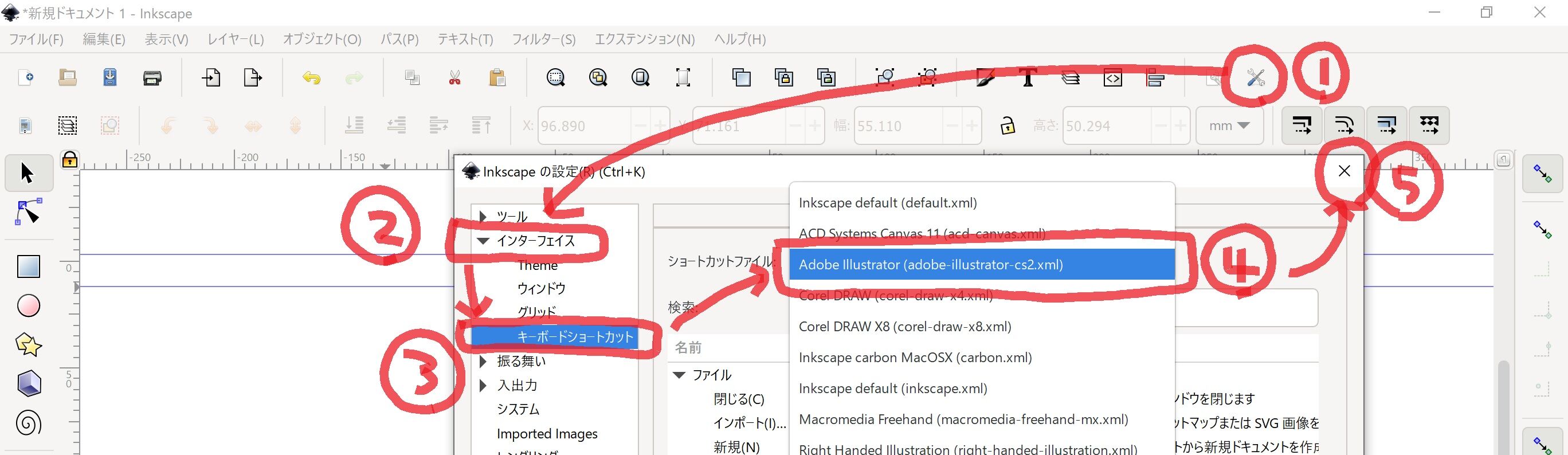This screenshot has width=1568, height=455.
Task: Open the XML editor icon
Action: click(1113, 77)
